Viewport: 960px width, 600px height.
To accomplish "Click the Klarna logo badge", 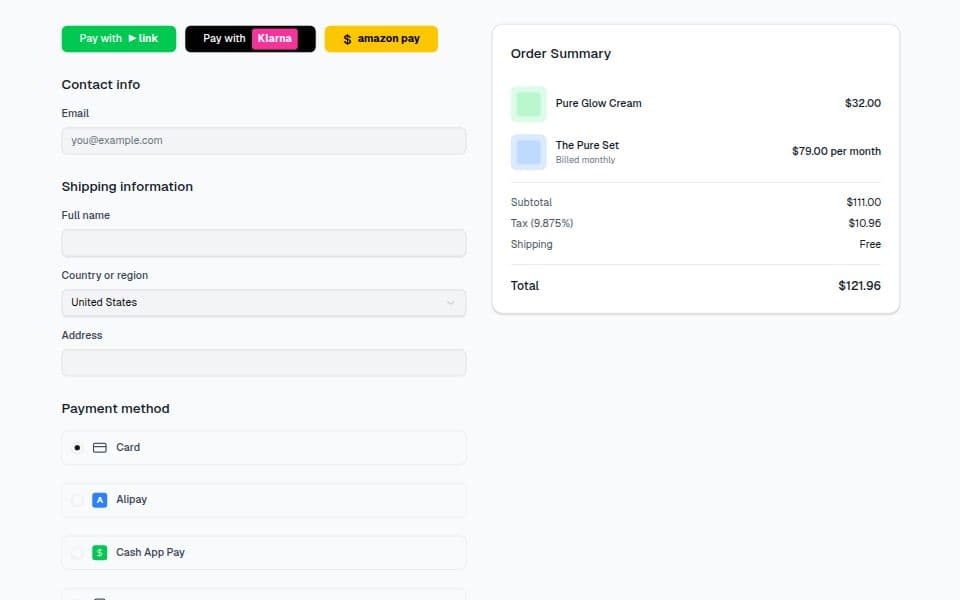I will [x=275, y=38].
